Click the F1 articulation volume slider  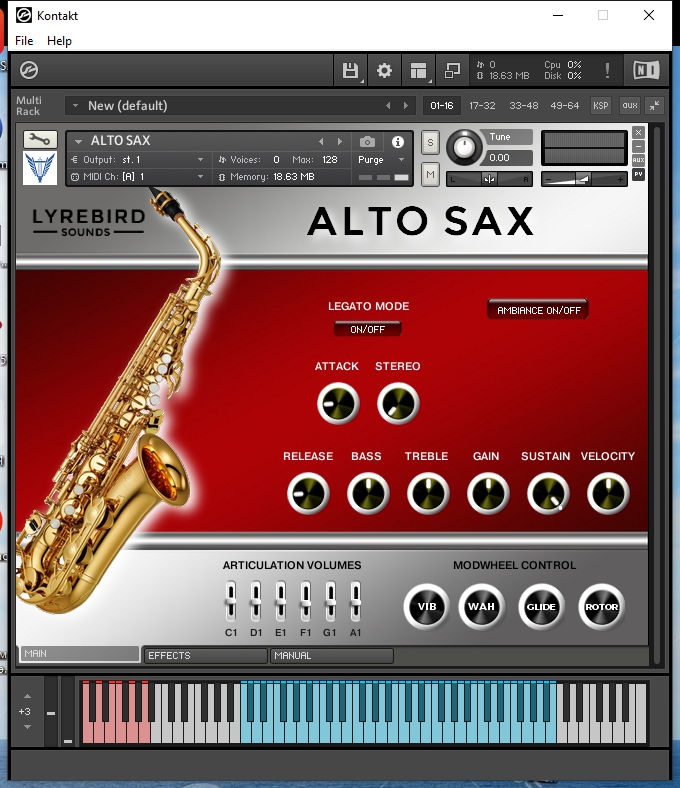(306, 601)
